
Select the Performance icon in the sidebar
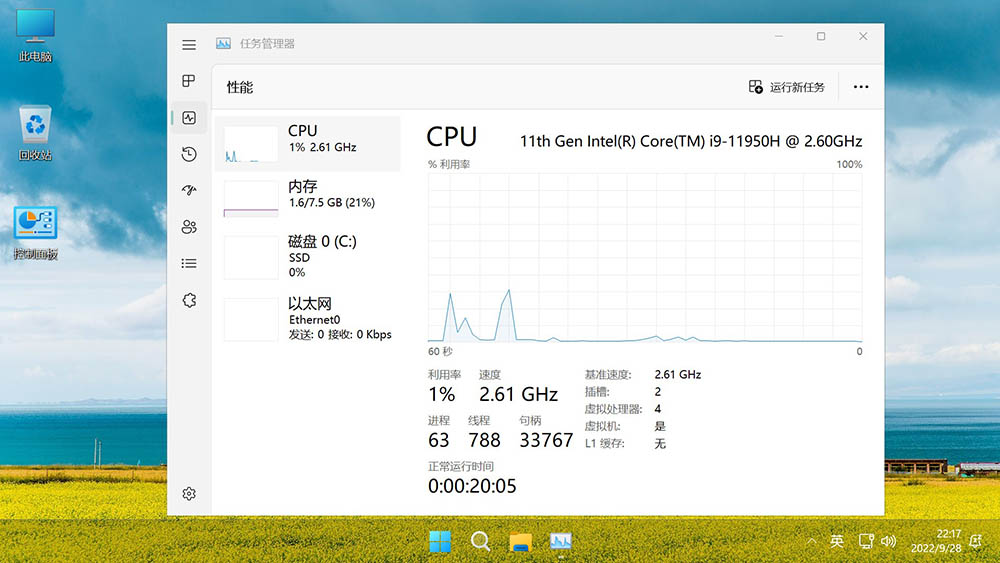tap(189, 118)
